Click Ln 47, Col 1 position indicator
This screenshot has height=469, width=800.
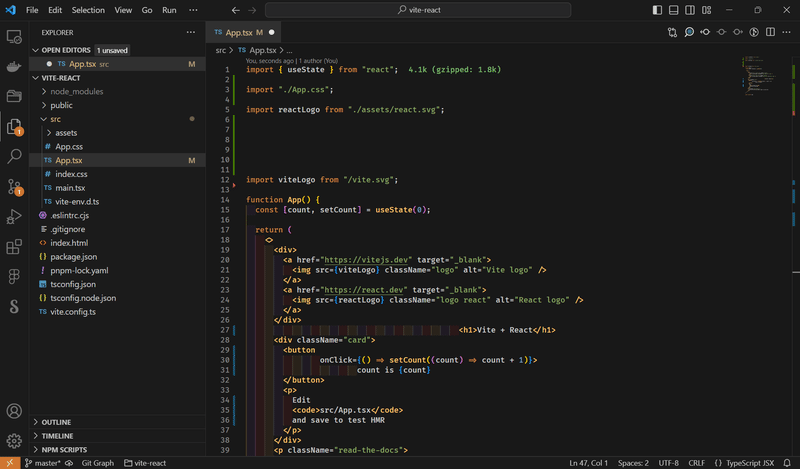588,463
